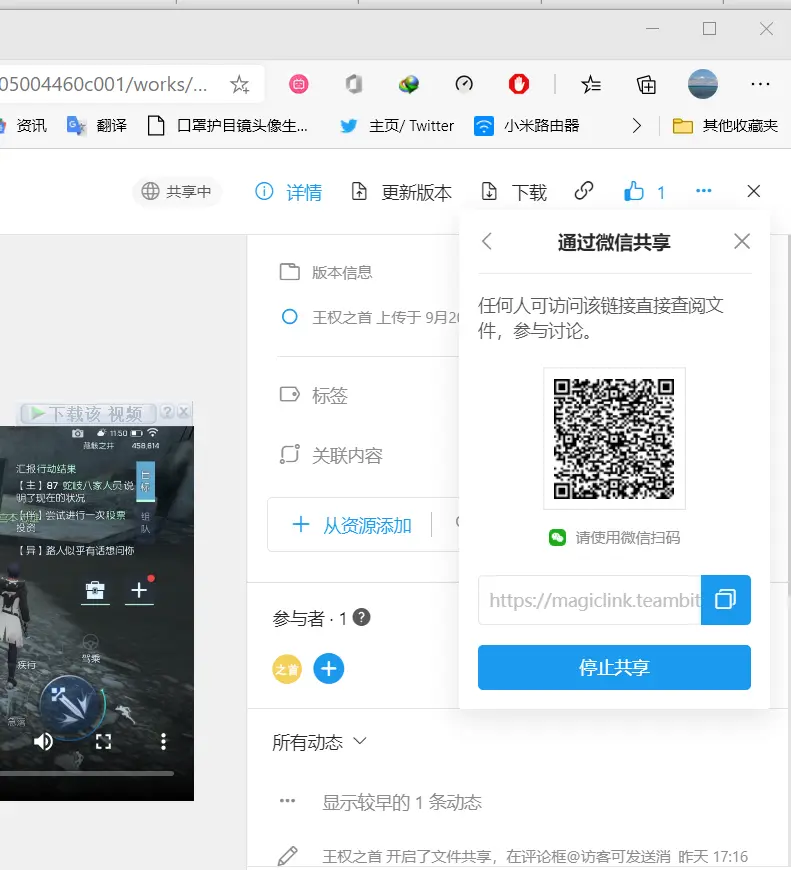Click the 下载 button

pos(514,192)
